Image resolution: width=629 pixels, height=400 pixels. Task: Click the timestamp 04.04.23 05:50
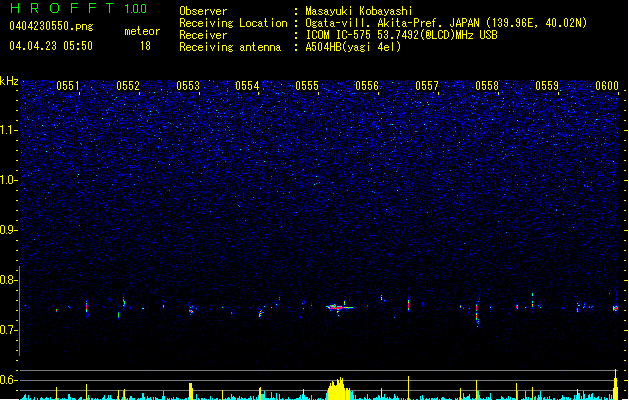point(51,46)
